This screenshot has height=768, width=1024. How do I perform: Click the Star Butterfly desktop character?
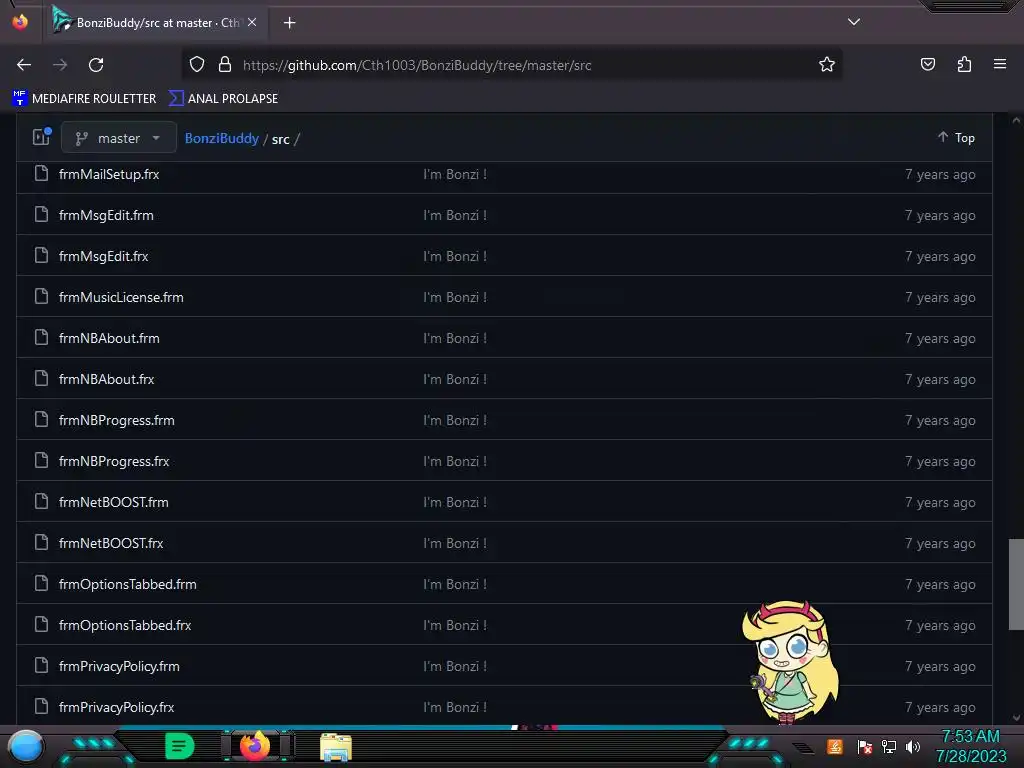(x=790, y=662)
